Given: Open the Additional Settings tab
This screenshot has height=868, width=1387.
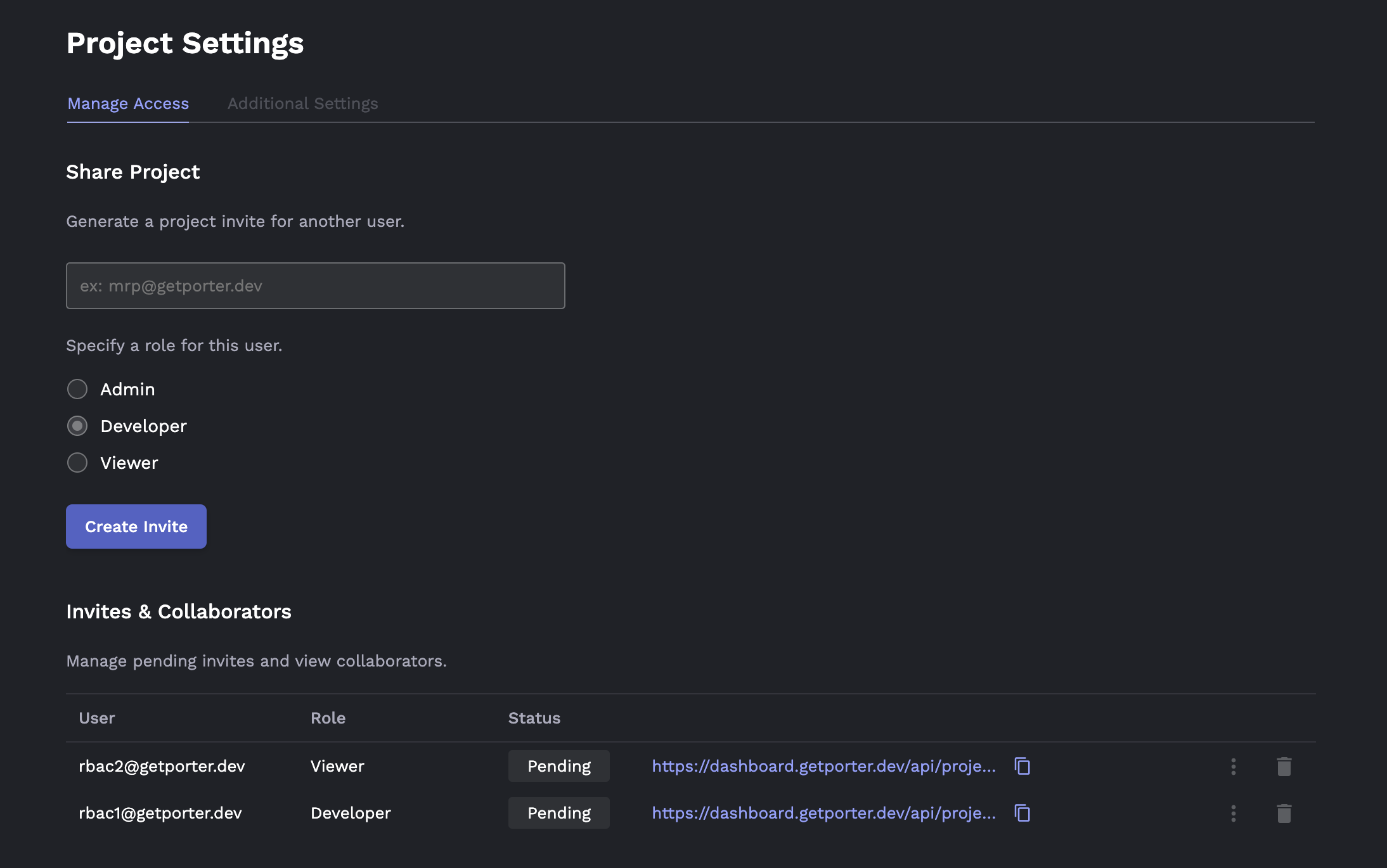Looking at the screenshot, I should [x=302, y=103].
